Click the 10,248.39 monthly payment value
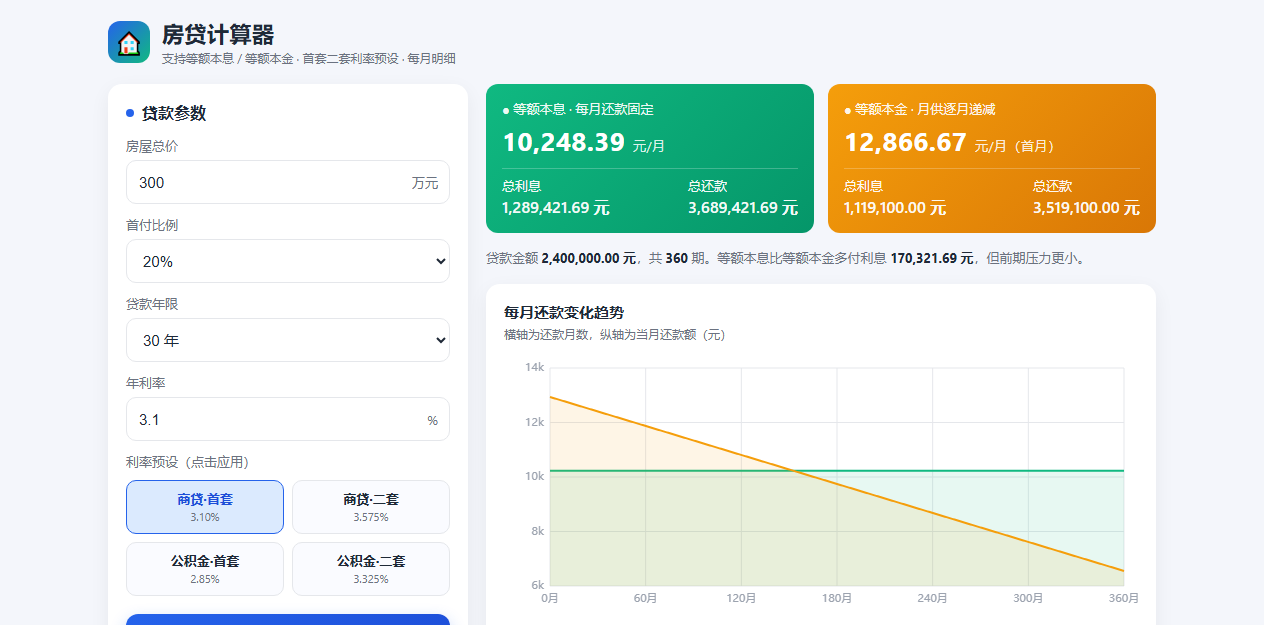1264x625 pixels. coord(564,142)
